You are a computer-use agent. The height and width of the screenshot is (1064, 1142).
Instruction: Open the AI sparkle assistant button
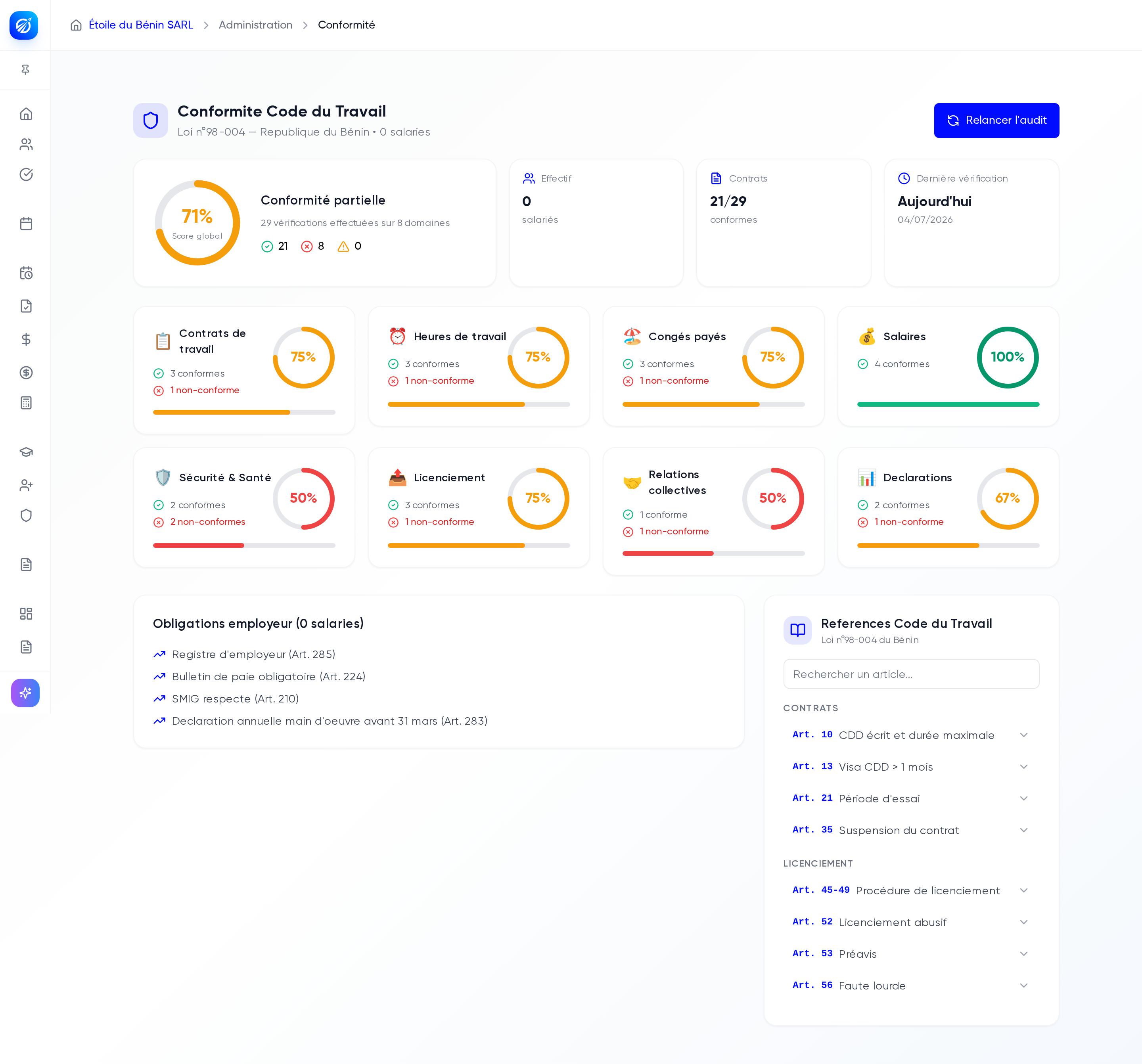[25, 693]
